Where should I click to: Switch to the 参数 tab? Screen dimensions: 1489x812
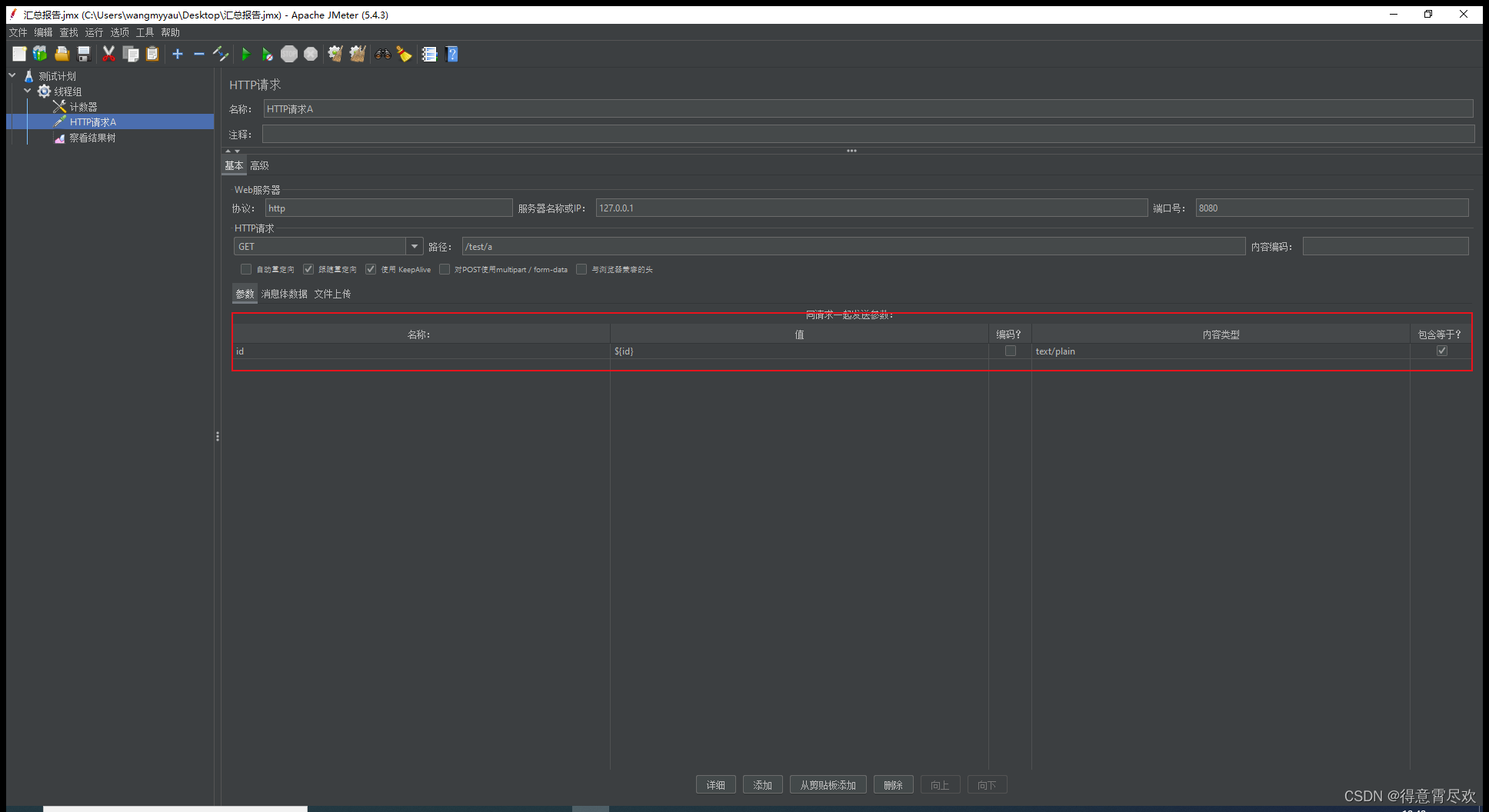pyautogui.click(x=245, y=294)
